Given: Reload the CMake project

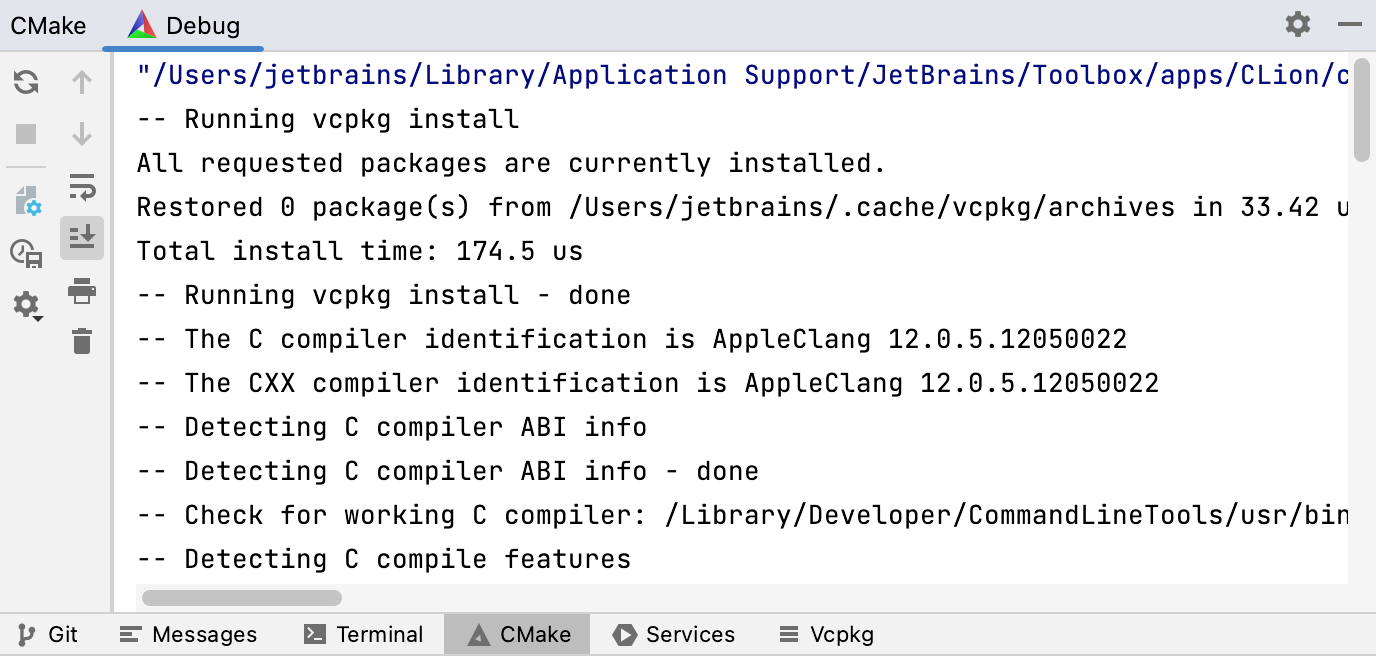Looking at the screenshot, I should 24,82.
